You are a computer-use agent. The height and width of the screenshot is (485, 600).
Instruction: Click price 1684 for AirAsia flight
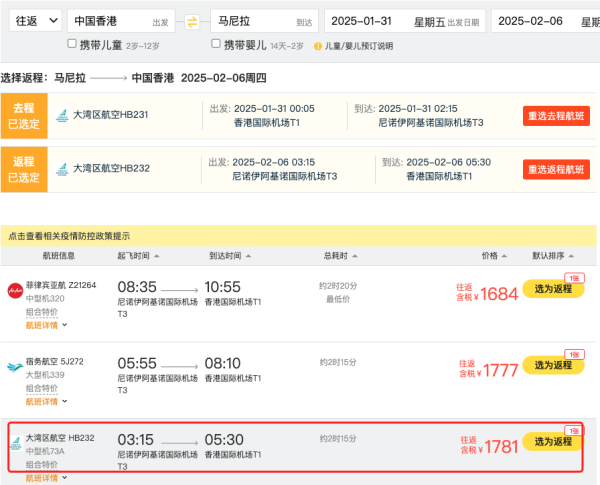pyautogui.click(x=499, y=294)
